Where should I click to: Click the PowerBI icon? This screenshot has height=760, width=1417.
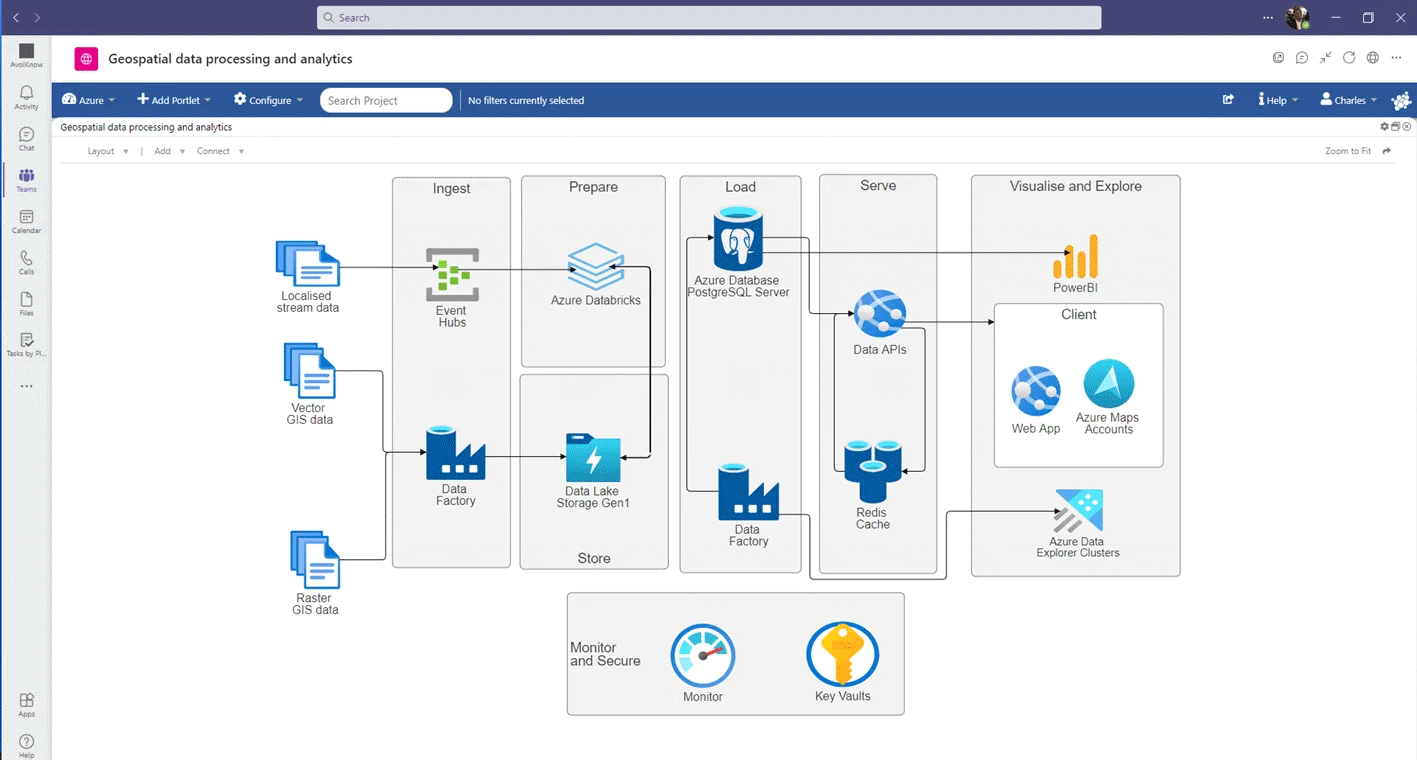(x=1076, y=257)
